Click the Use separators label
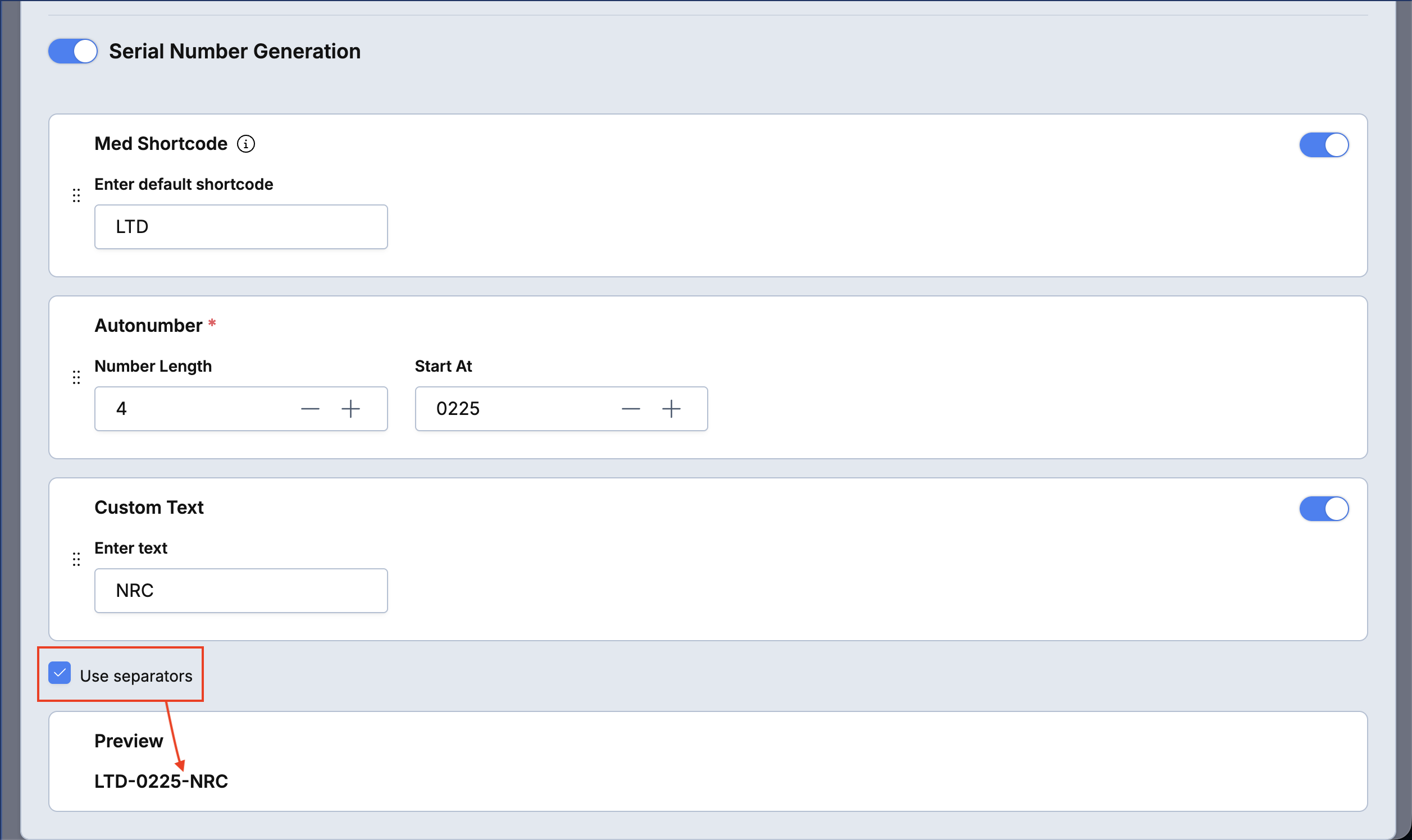 tap(136, 676)
